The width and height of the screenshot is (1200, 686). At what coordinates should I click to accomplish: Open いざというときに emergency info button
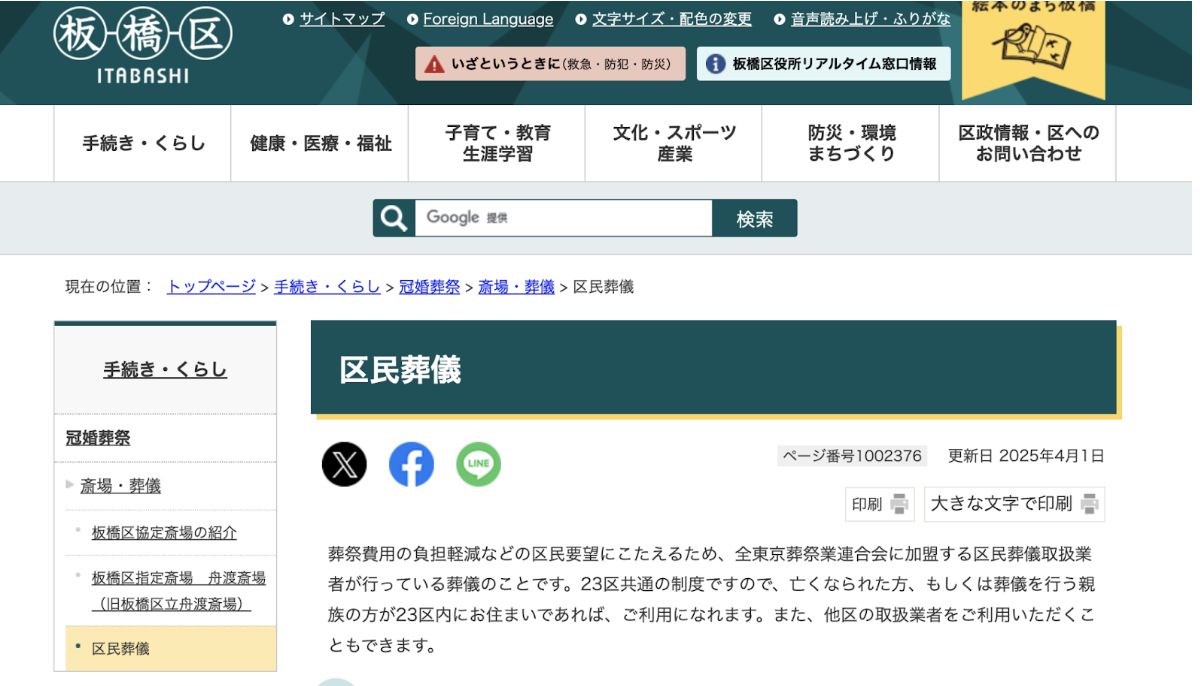point(550,64)
